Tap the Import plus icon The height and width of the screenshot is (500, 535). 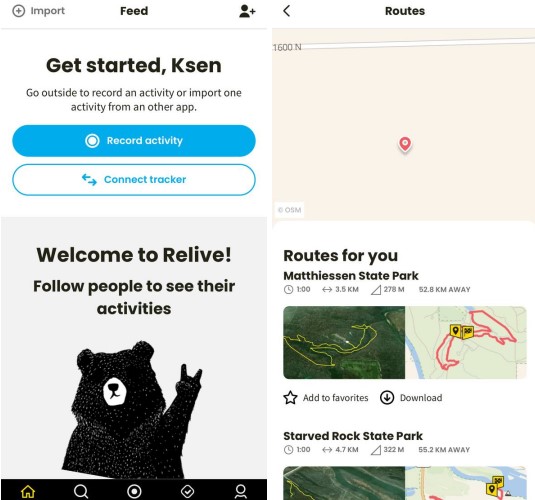coord(19,11)
